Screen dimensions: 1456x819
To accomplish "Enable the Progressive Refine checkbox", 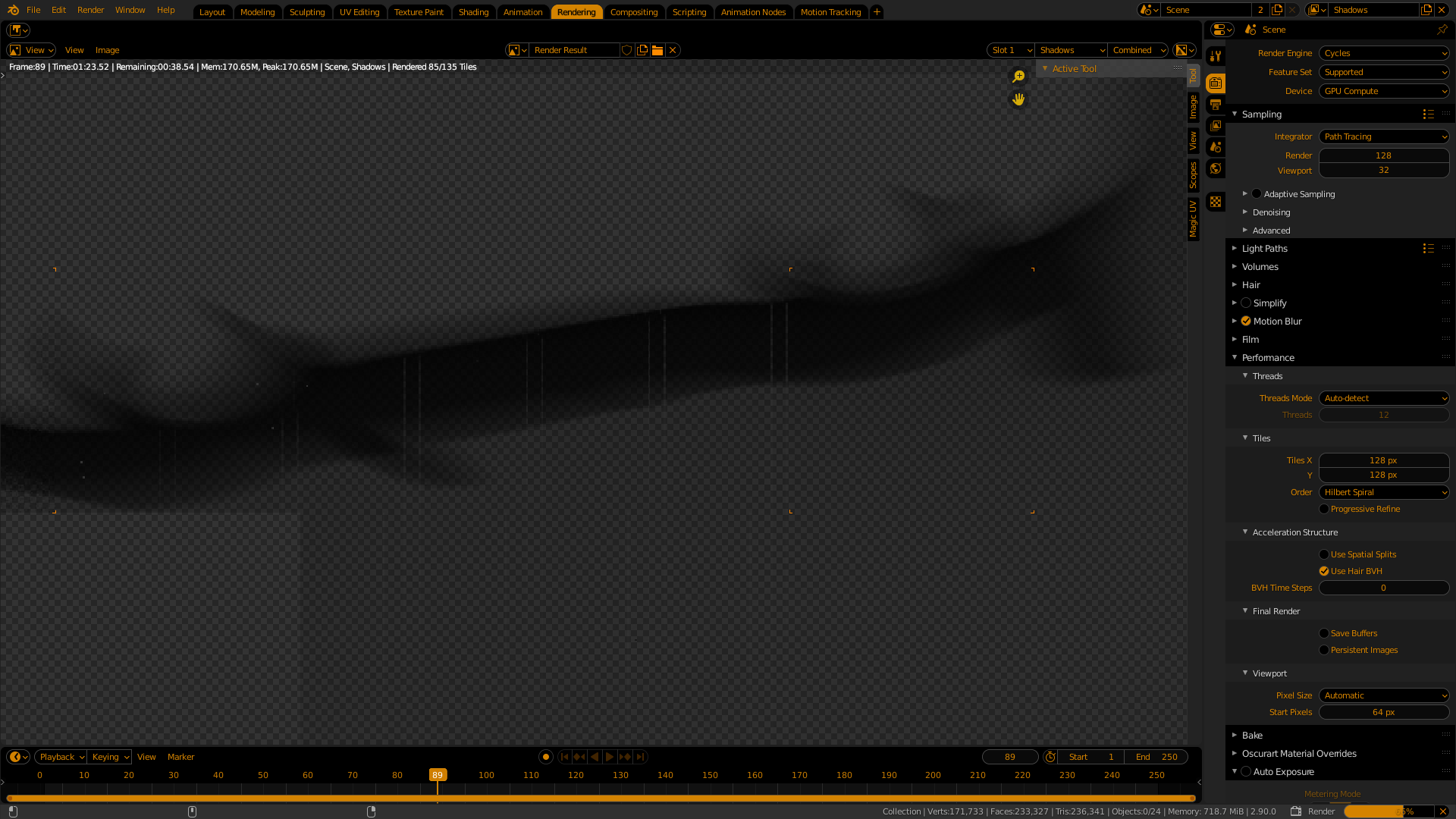I will pos(1324,509).
